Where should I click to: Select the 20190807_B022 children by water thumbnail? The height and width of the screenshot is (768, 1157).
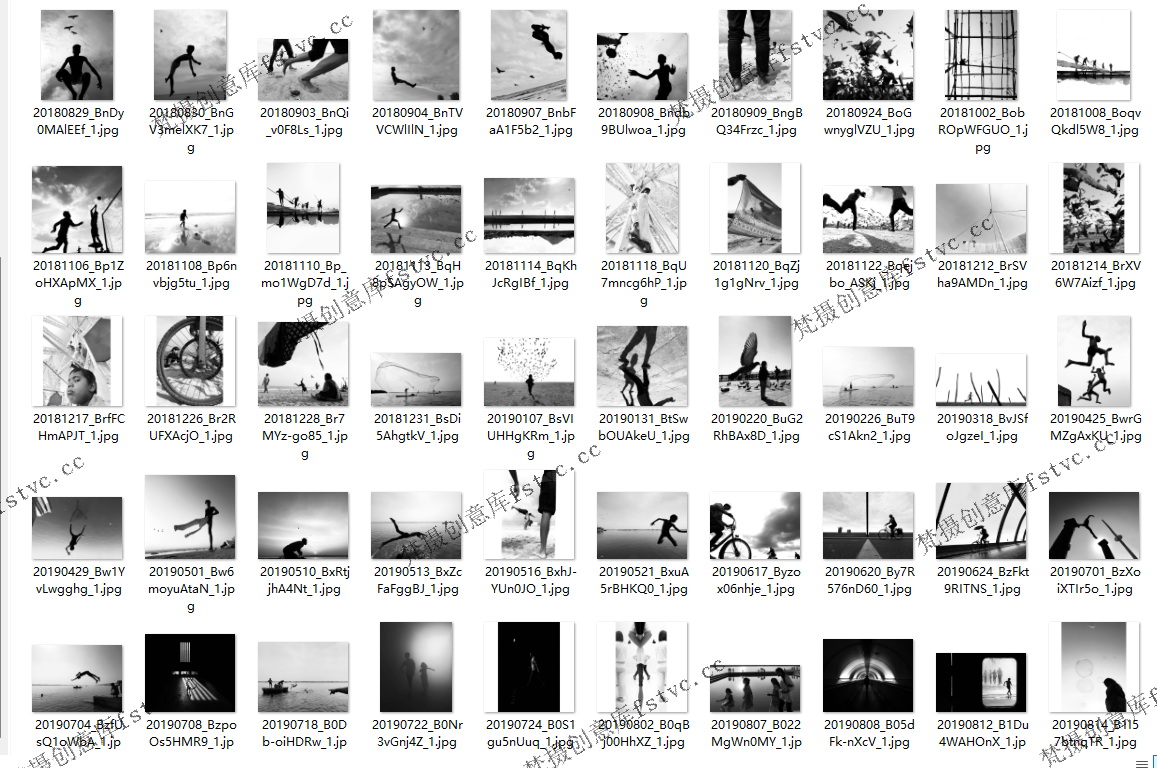755,689
